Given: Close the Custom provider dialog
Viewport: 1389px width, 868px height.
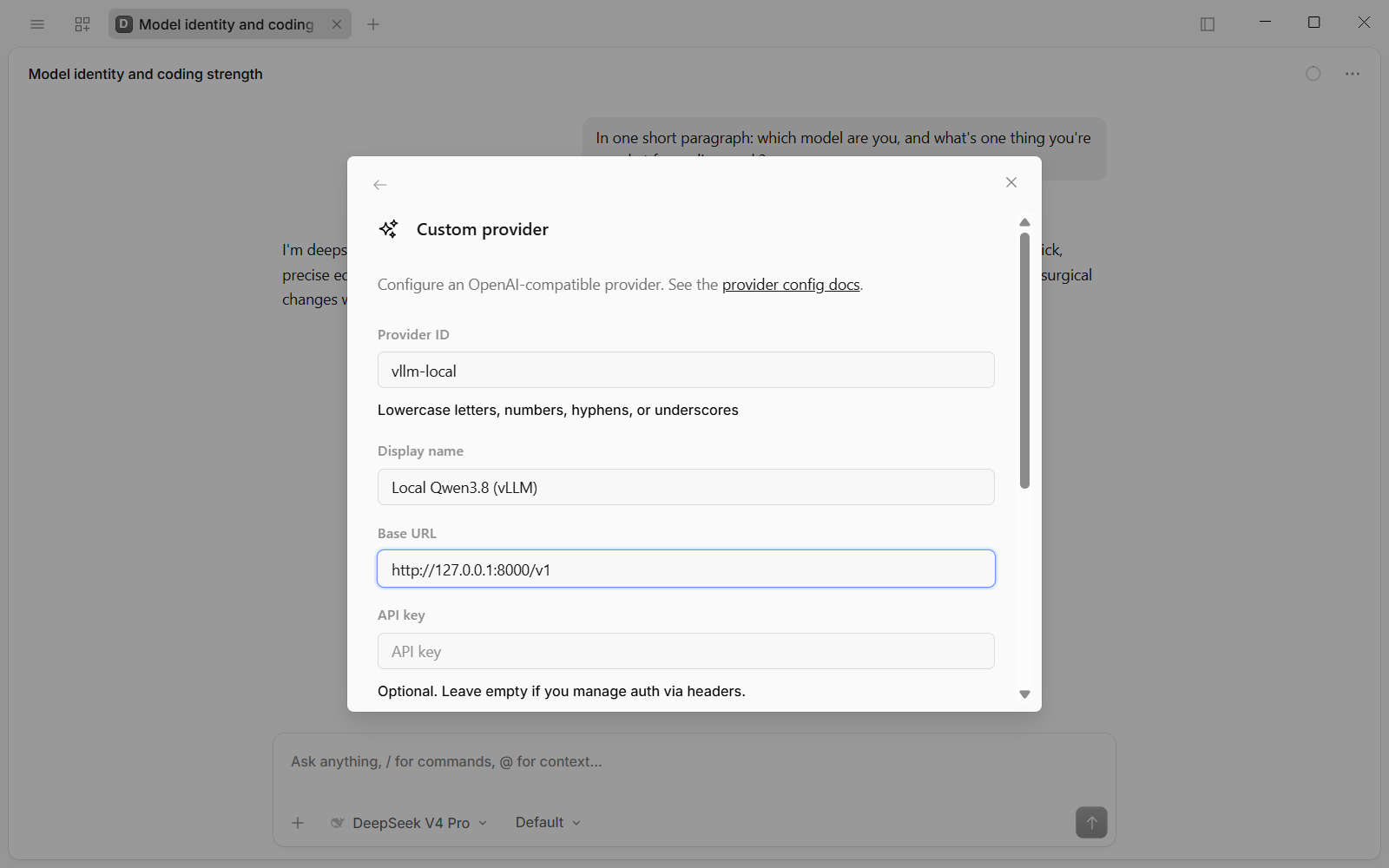Looking at the screenshot, I should point(1011,182).
